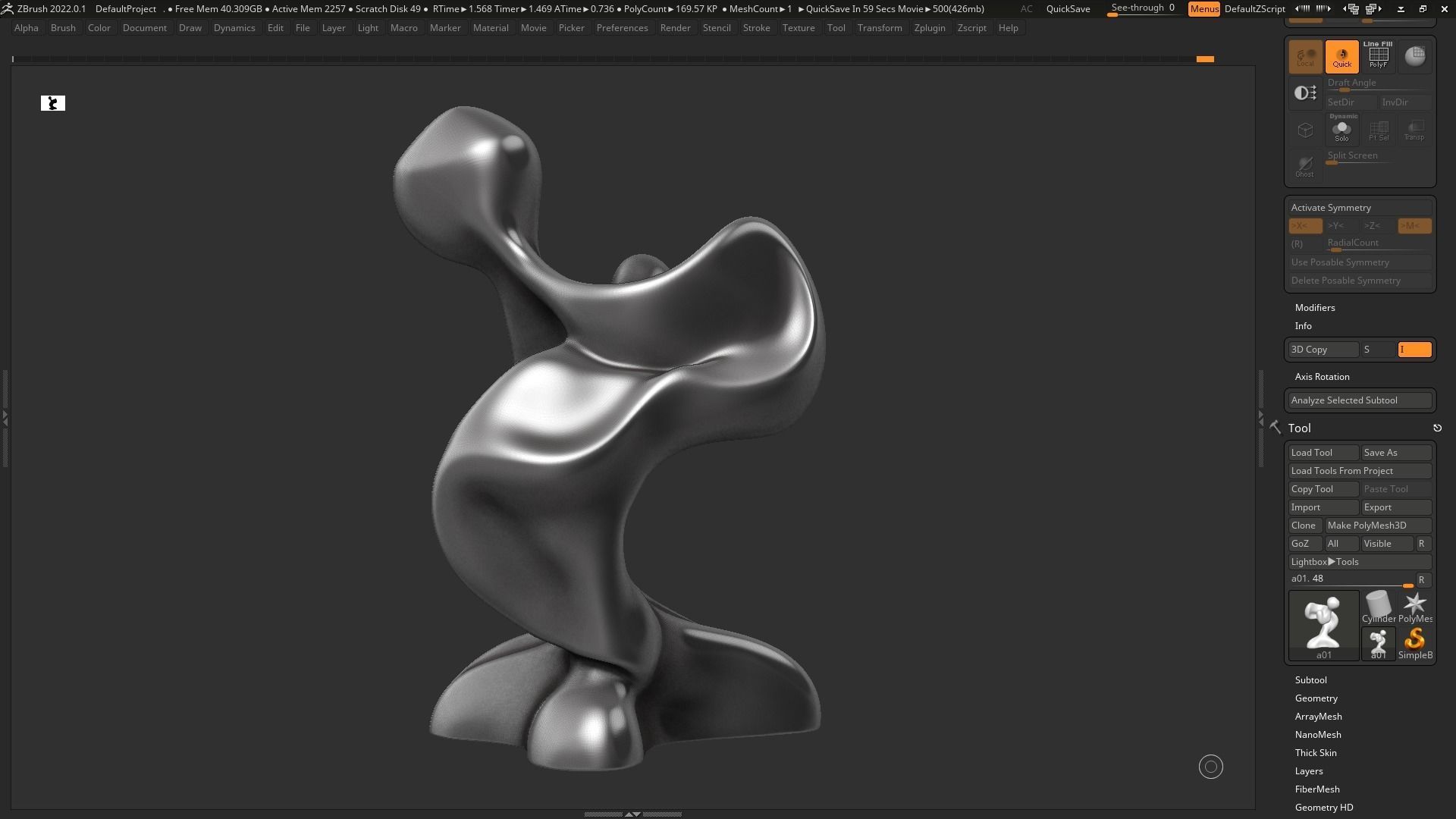Toggle >M< mirror symmetry
The width and height of the screenshot is (1456, 819).
pyautogui.click(x=1414, y=226)
